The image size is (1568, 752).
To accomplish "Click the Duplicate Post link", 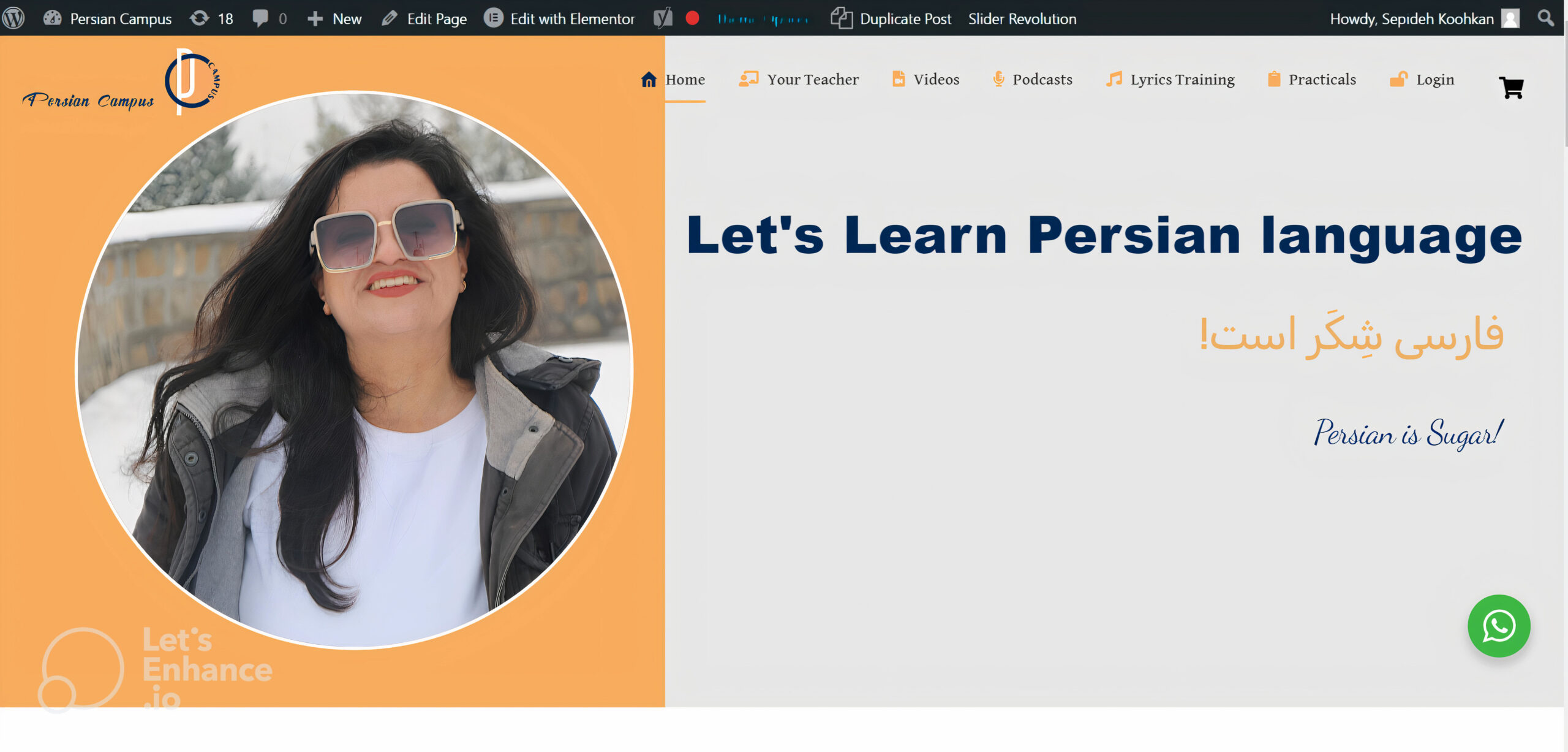I will 891,18.
